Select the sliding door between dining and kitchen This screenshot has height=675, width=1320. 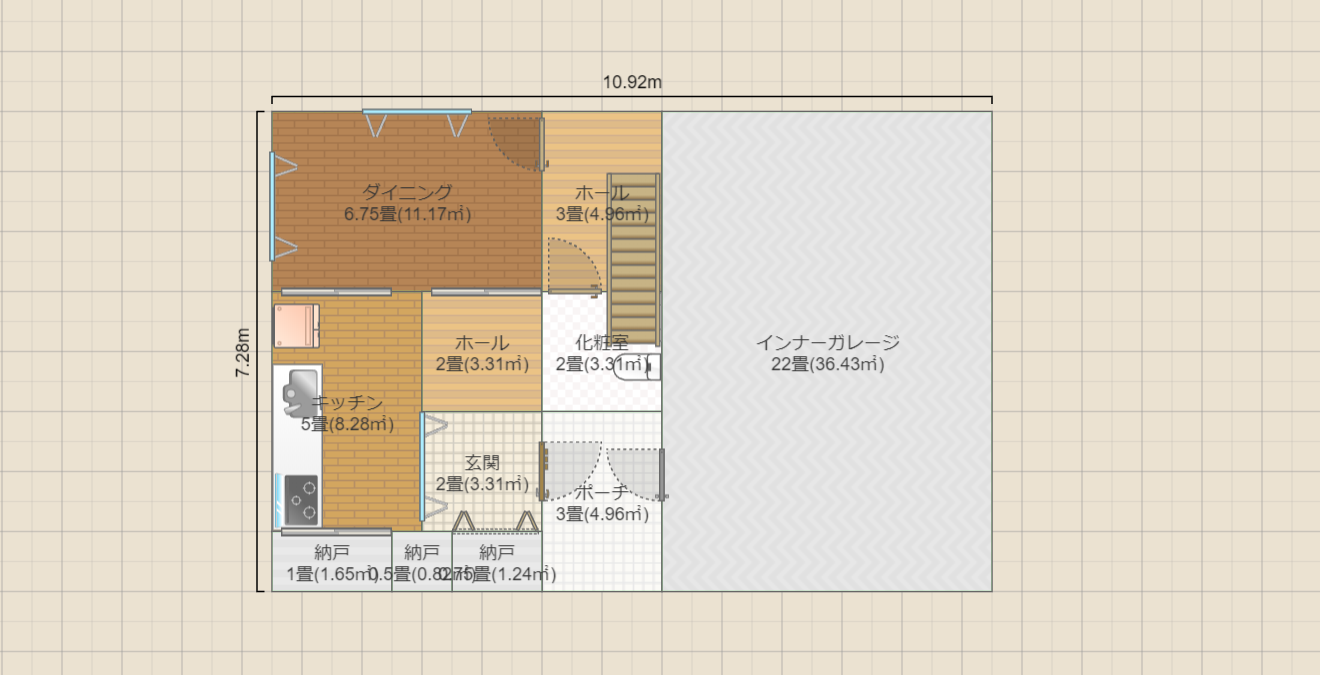coord(336,292)
